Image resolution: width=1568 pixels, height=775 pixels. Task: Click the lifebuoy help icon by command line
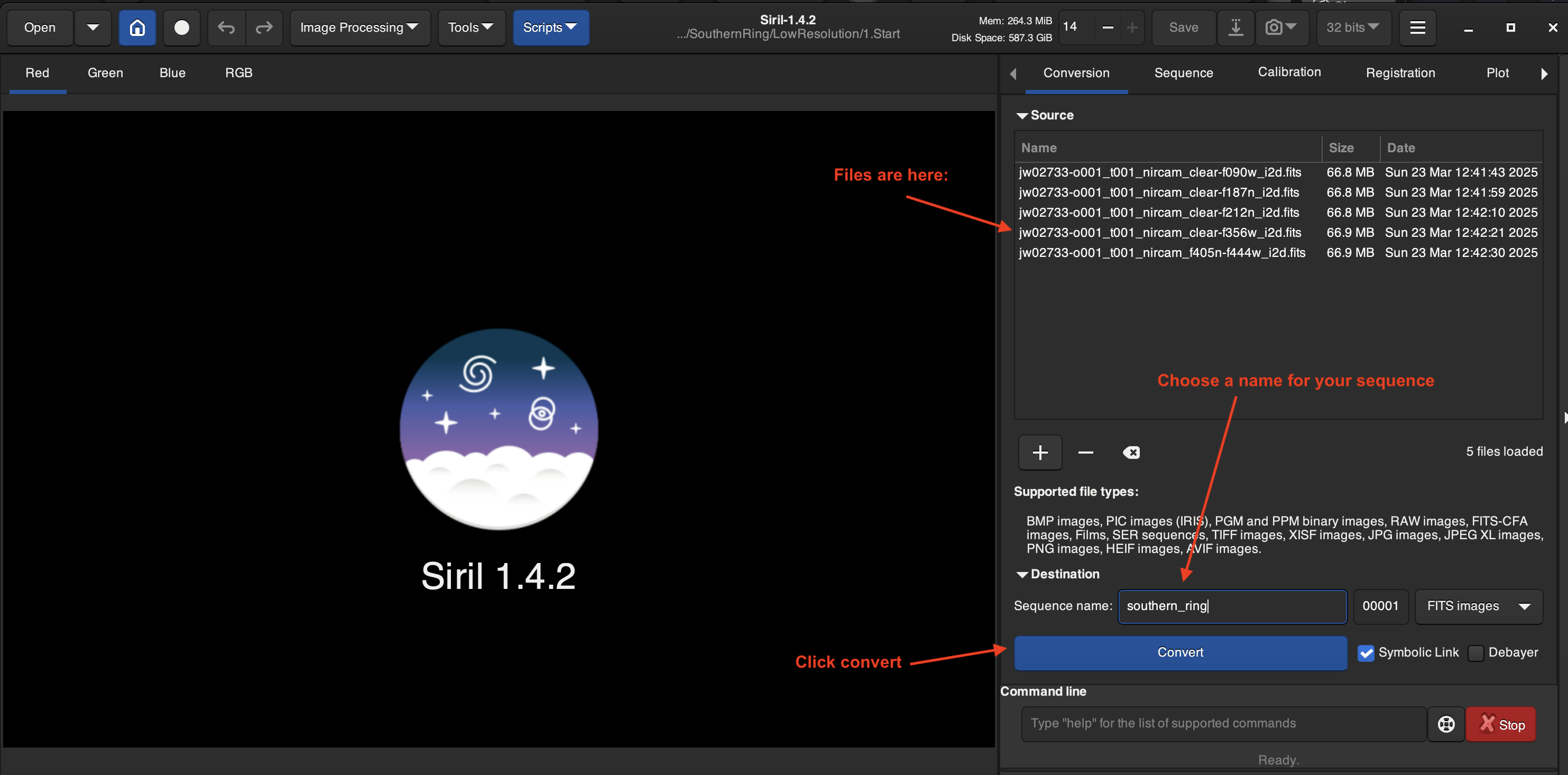(x=1446, y=724)
